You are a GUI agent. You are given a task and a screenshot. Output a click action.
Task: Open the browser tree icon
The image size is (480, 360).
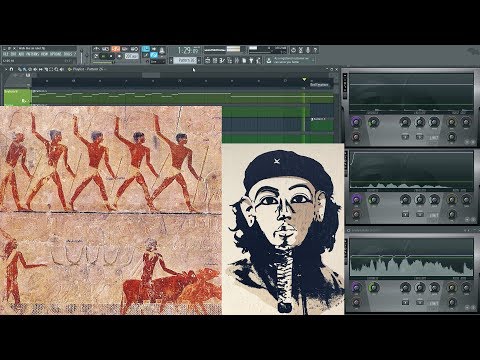(x=229, y=60)
